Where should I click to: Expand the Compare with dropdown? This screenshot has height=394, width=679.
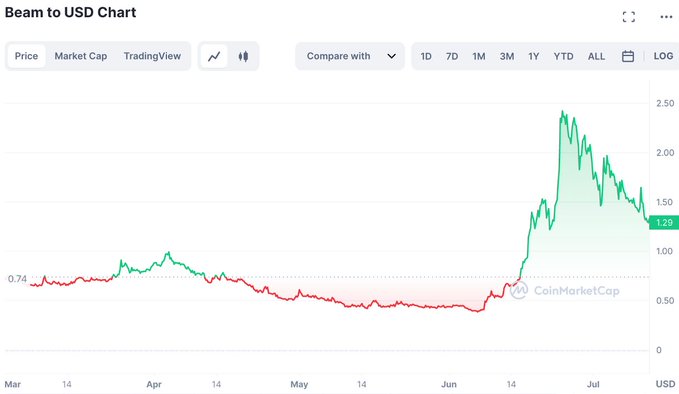(x=350, y=56)
